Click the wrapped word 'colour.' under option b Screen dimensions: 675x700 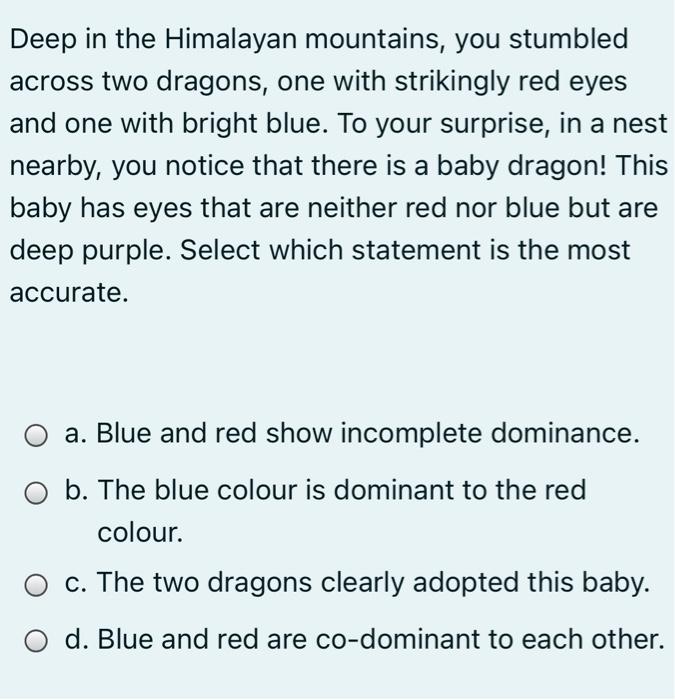coord(140,533)
